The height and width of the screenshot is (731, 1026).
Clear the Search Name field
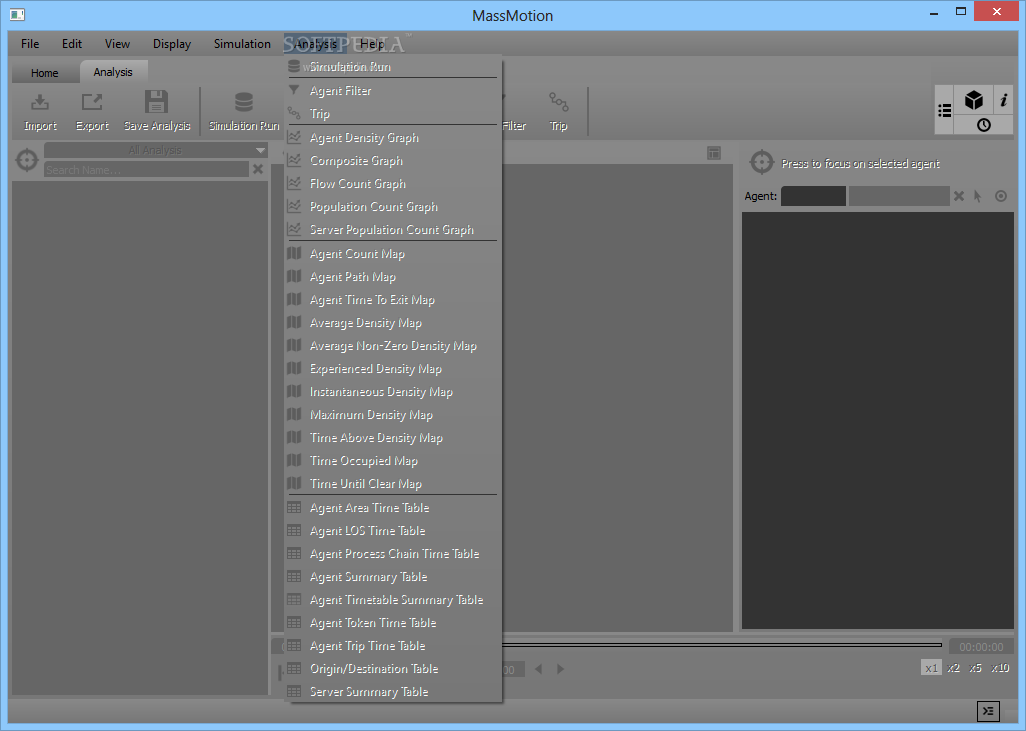coord(258,169)
